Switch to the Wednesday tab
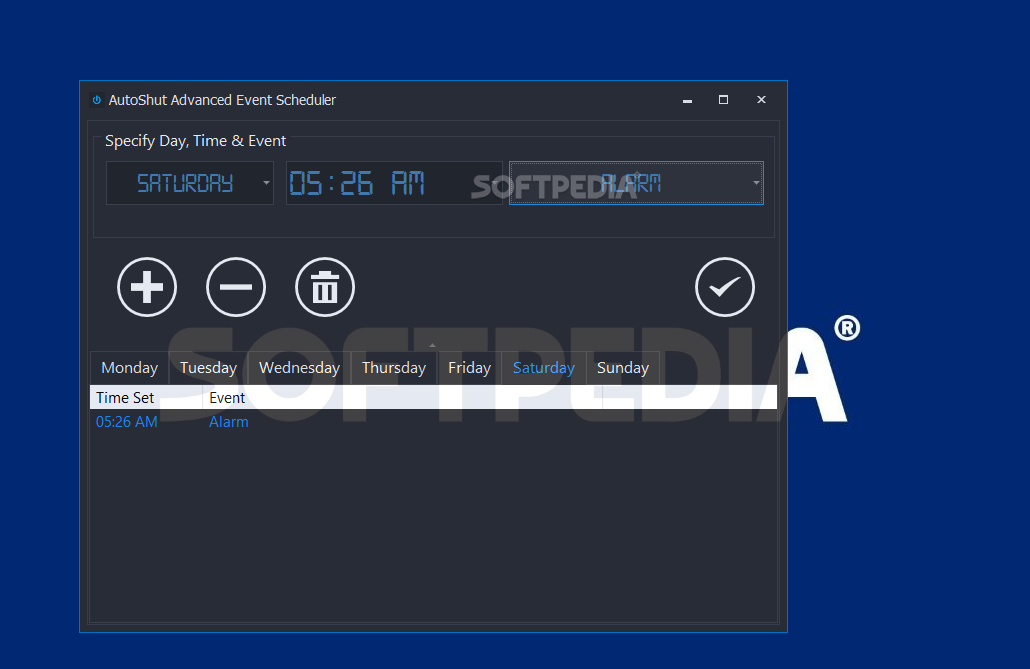 tap(299, 368)
